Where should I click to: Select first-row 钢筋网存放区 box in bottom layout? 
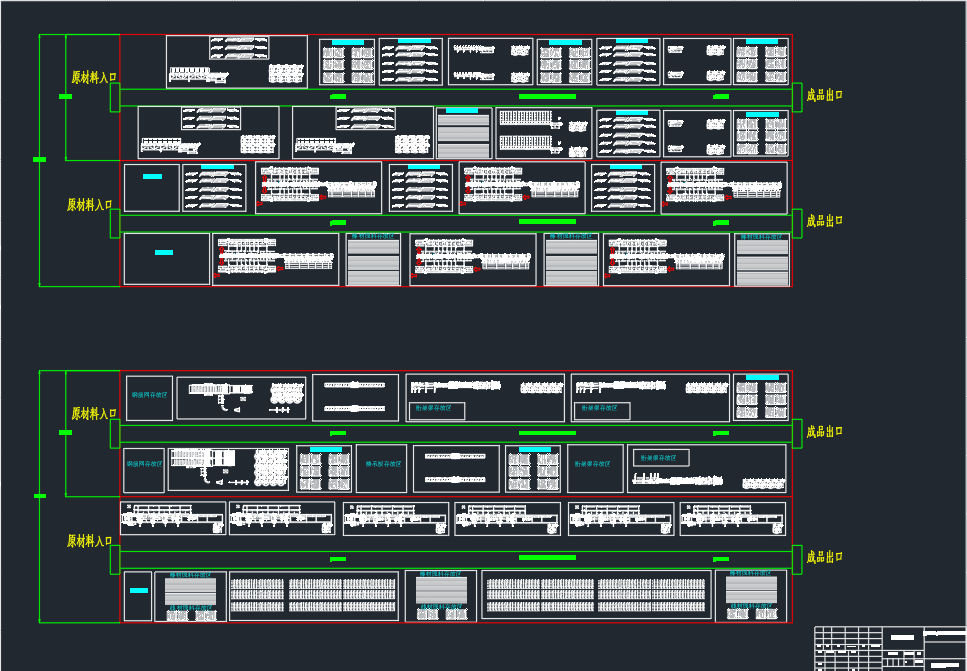pyautogui.click(x=149, y=397)
